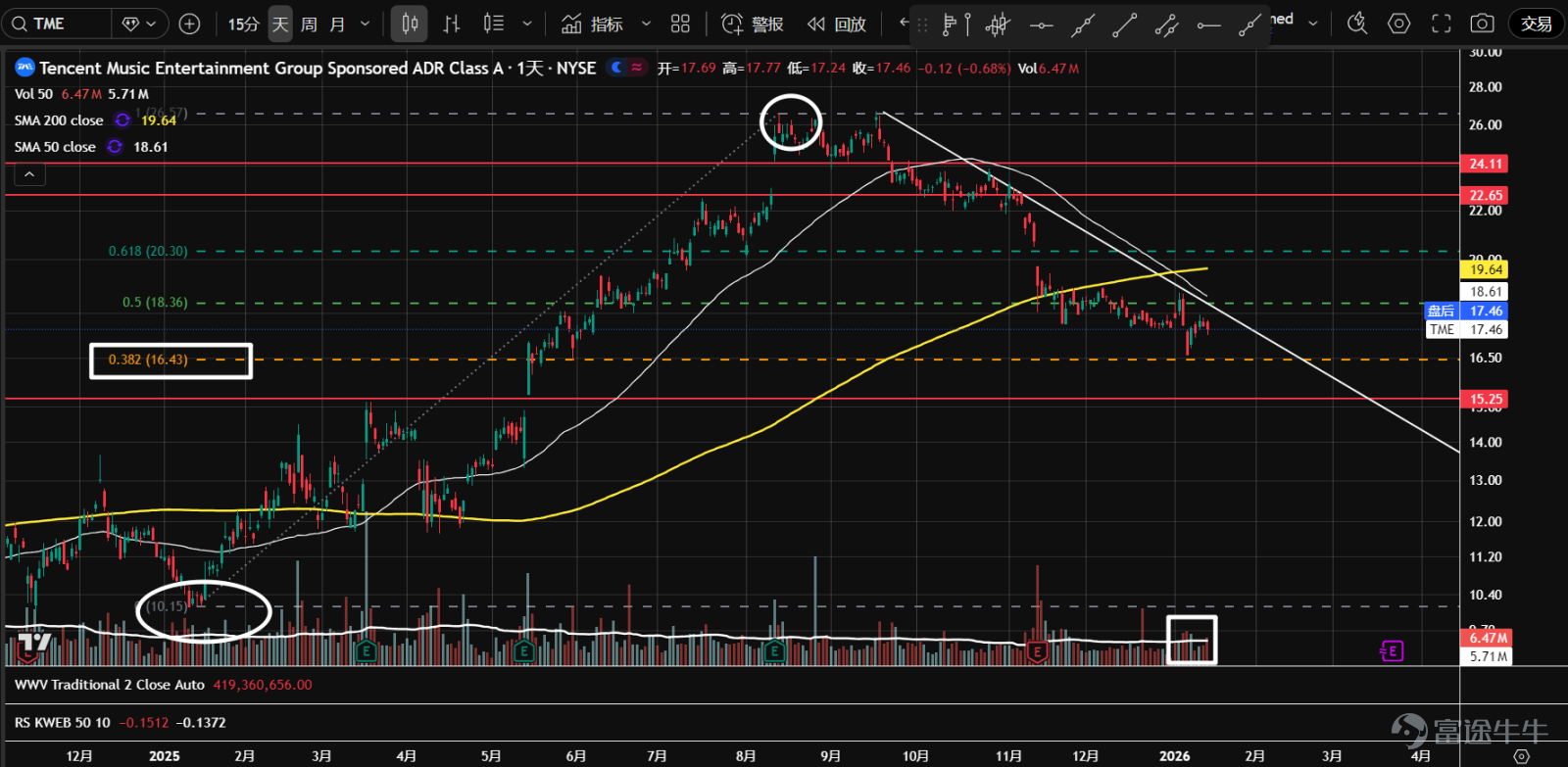Select the candlestick chart style

tap(410, 24)
